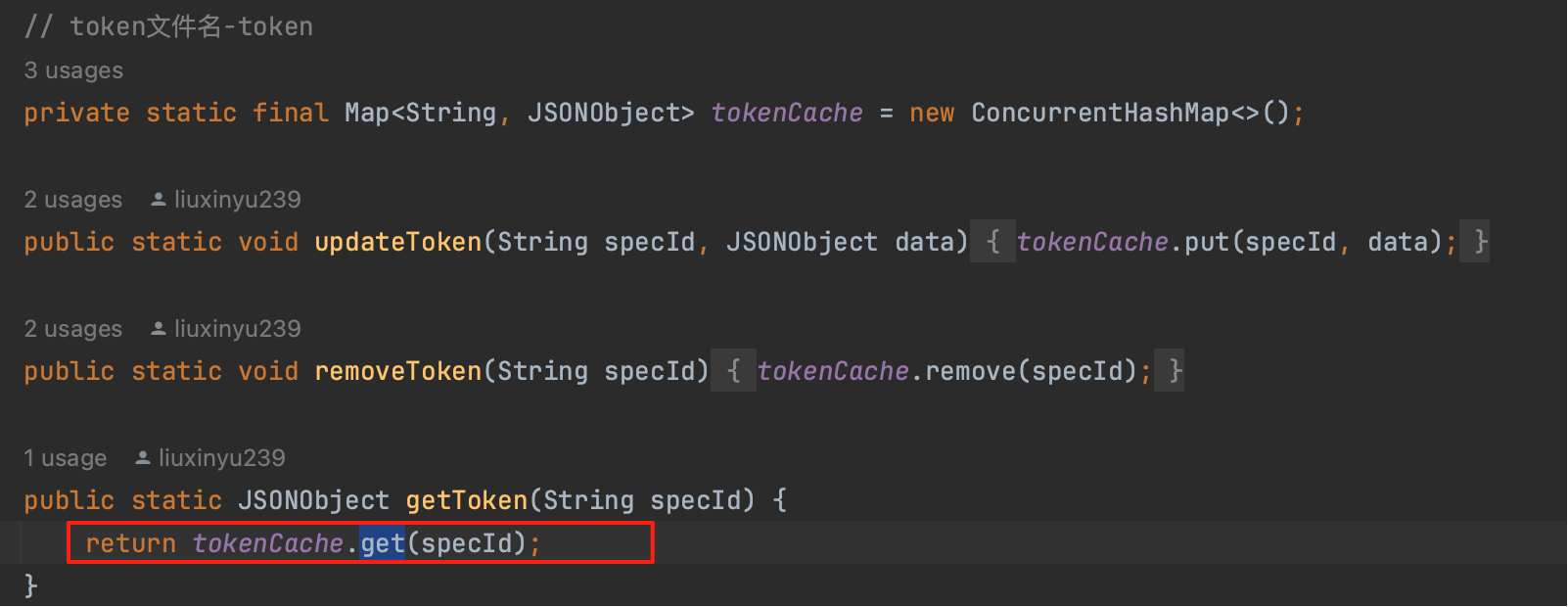Show the "2 usages" hint above updateToken
The image size is (1568, 607).
point(73,200)
